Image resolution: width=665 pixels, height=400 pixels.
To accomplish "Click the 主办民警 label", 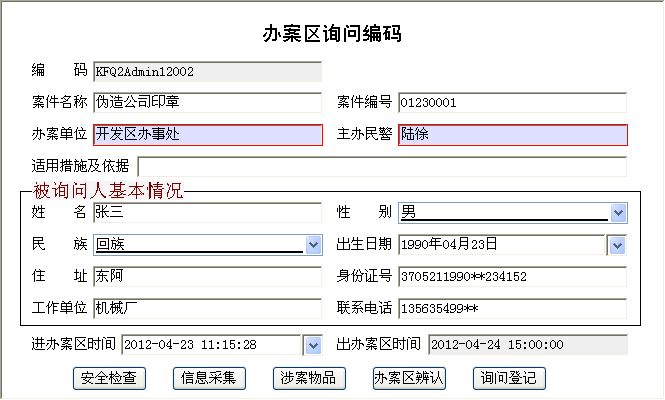I will [364, 134].
